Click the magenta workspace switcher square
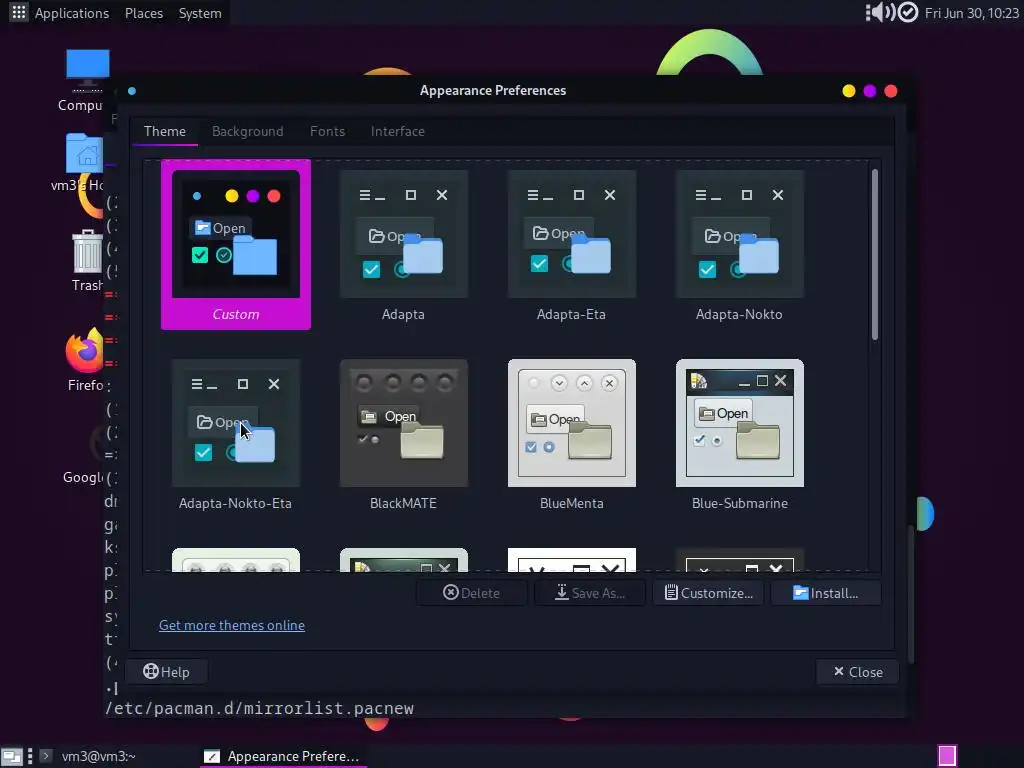1024x768 pixels. point(947,756)
